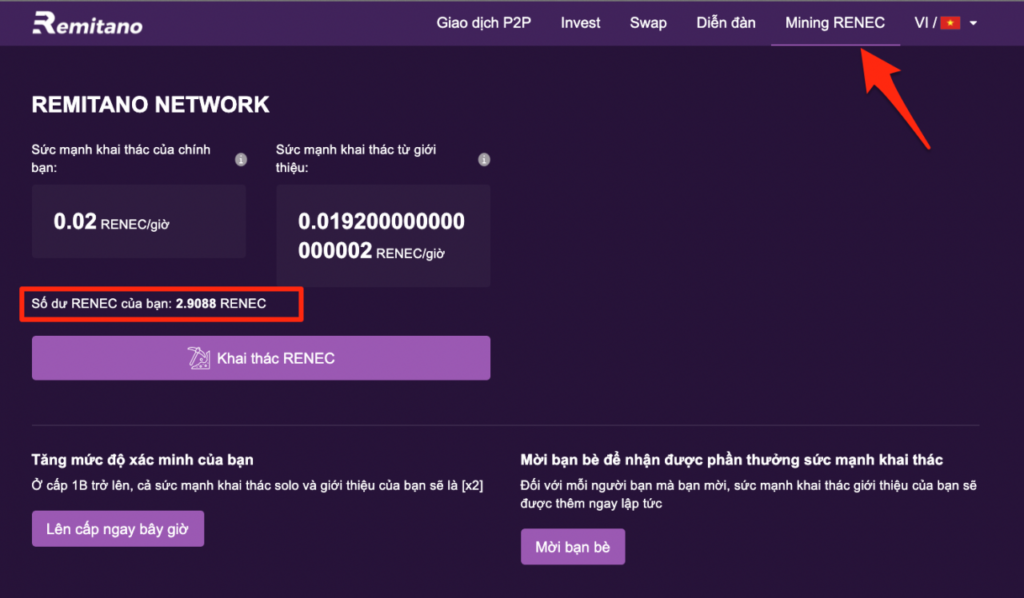
Task: Show info for referral mining power
Action: [x=484, y=159]
